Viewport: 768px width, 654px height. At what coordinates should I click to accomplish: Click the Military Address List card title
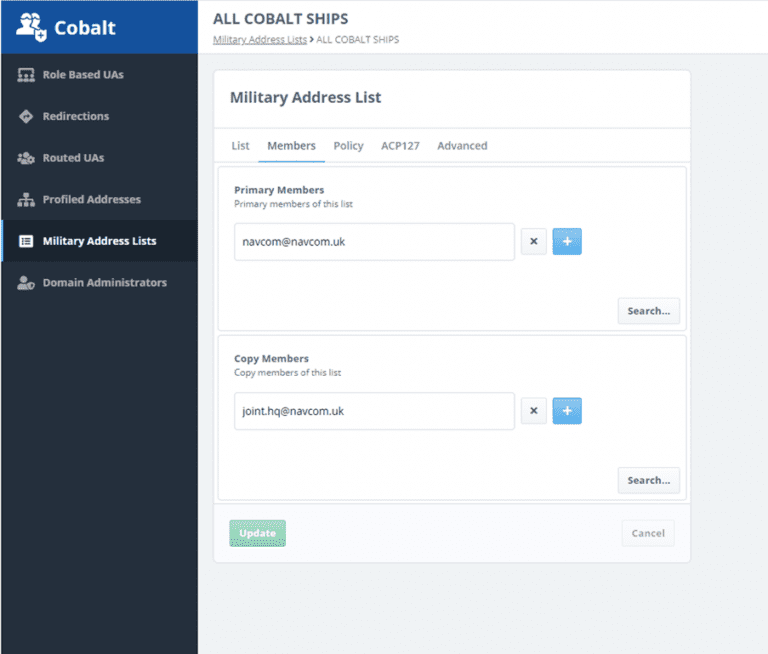306,97
